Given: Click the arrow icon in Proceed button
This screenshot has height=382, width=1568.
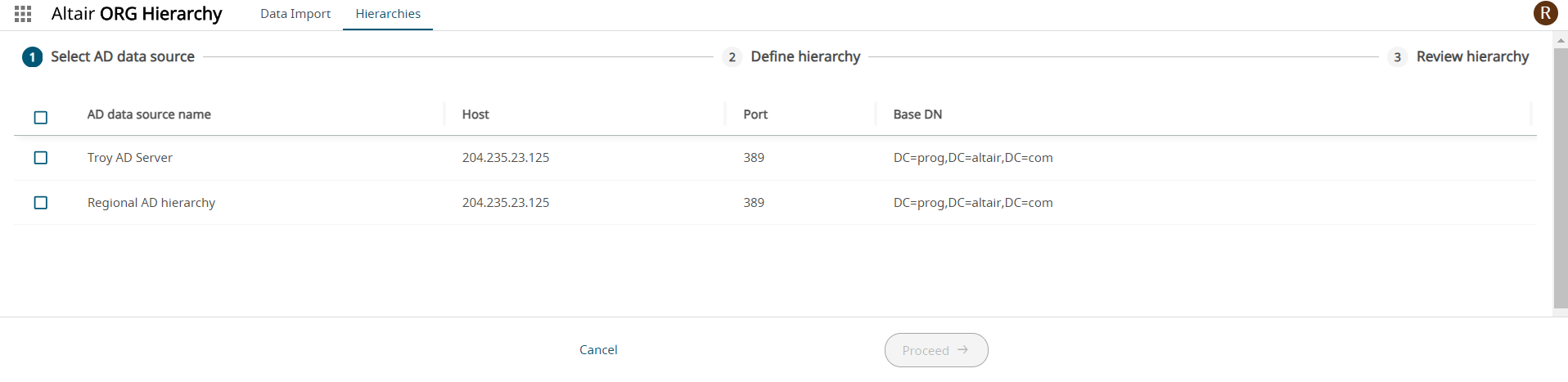Looking at the screenshot, I should click(x=963, y=350).
